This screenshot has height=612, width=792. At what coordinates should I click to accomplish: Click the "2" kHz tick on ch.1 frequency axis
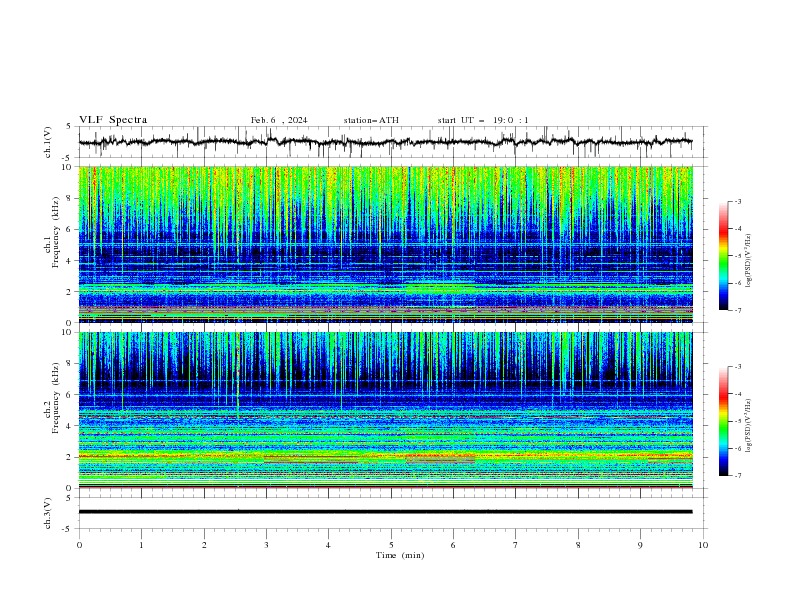point(71,292)
